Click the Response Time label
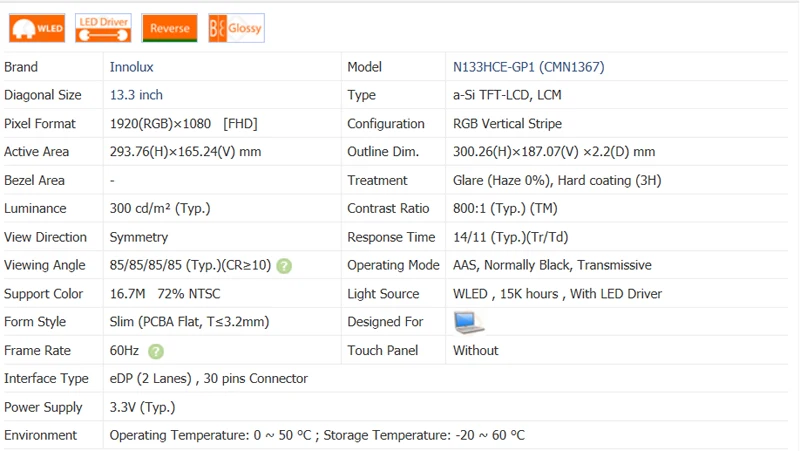800x451 pixels. (x=391, y=237)
